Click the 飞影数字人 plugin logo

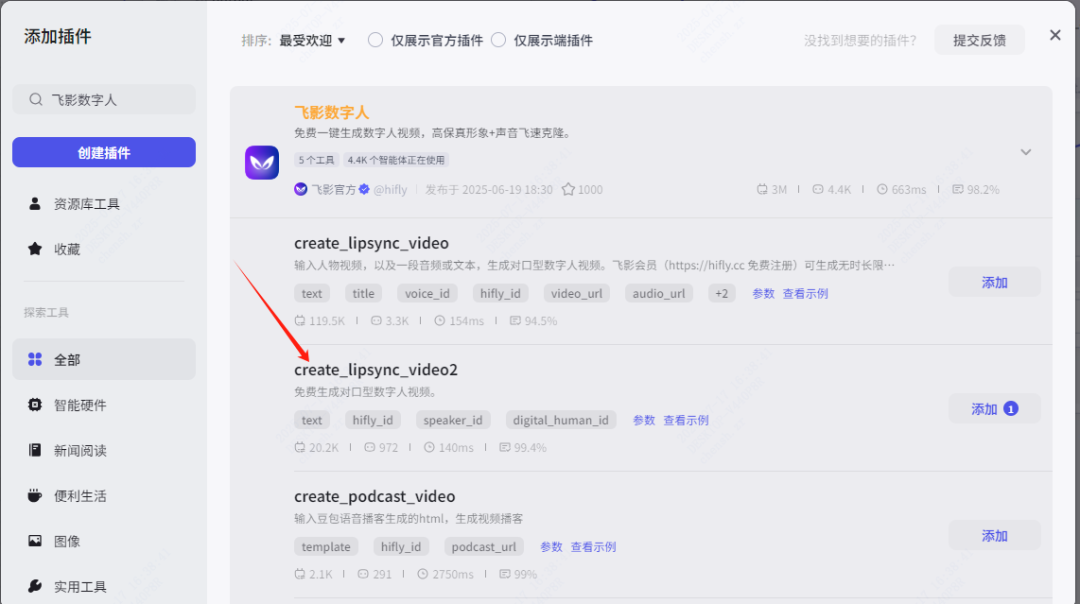pos(262,163)
